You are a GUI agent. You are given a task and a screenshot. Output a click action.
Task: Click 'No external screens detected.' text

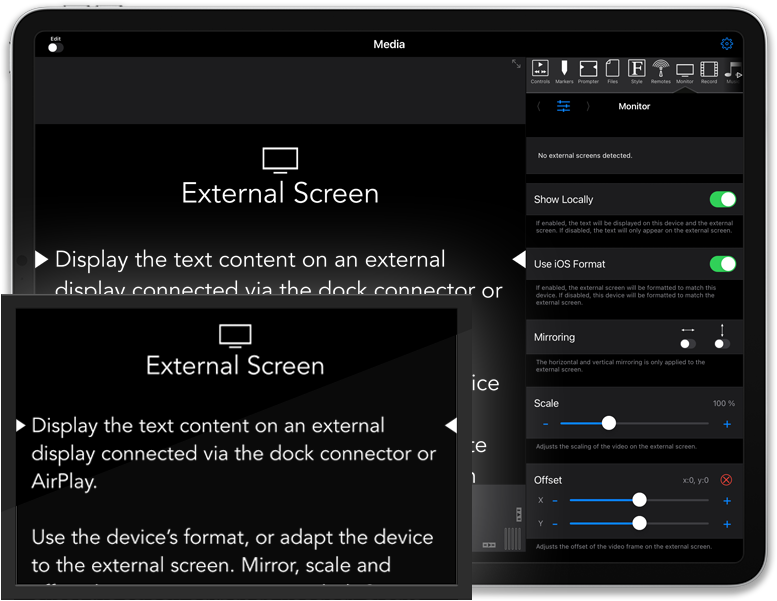585,156
